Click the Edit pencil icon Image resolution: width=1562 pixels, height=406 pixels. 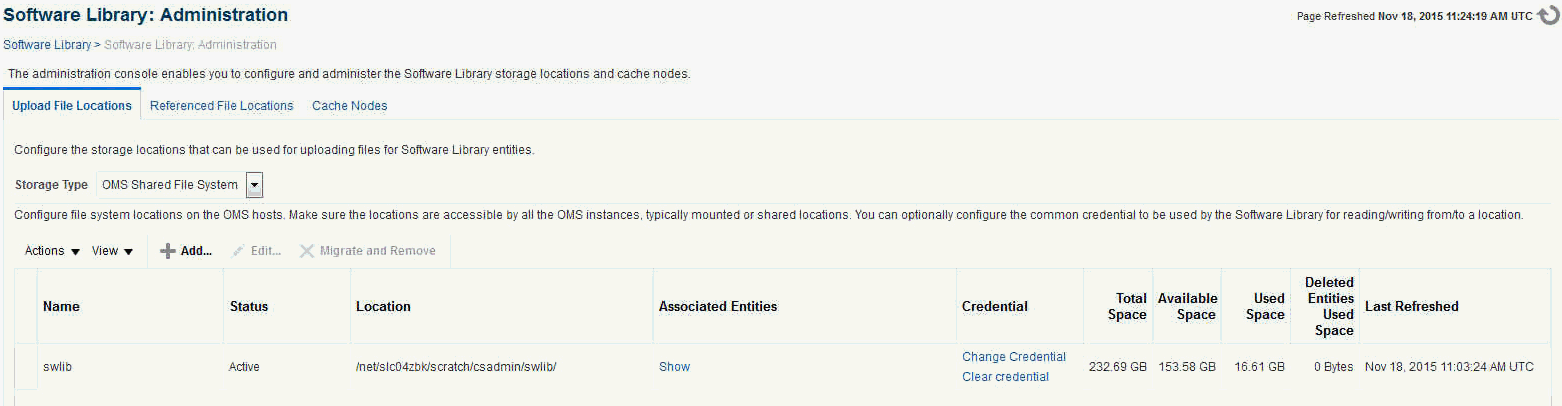click(x=238, y=251)
